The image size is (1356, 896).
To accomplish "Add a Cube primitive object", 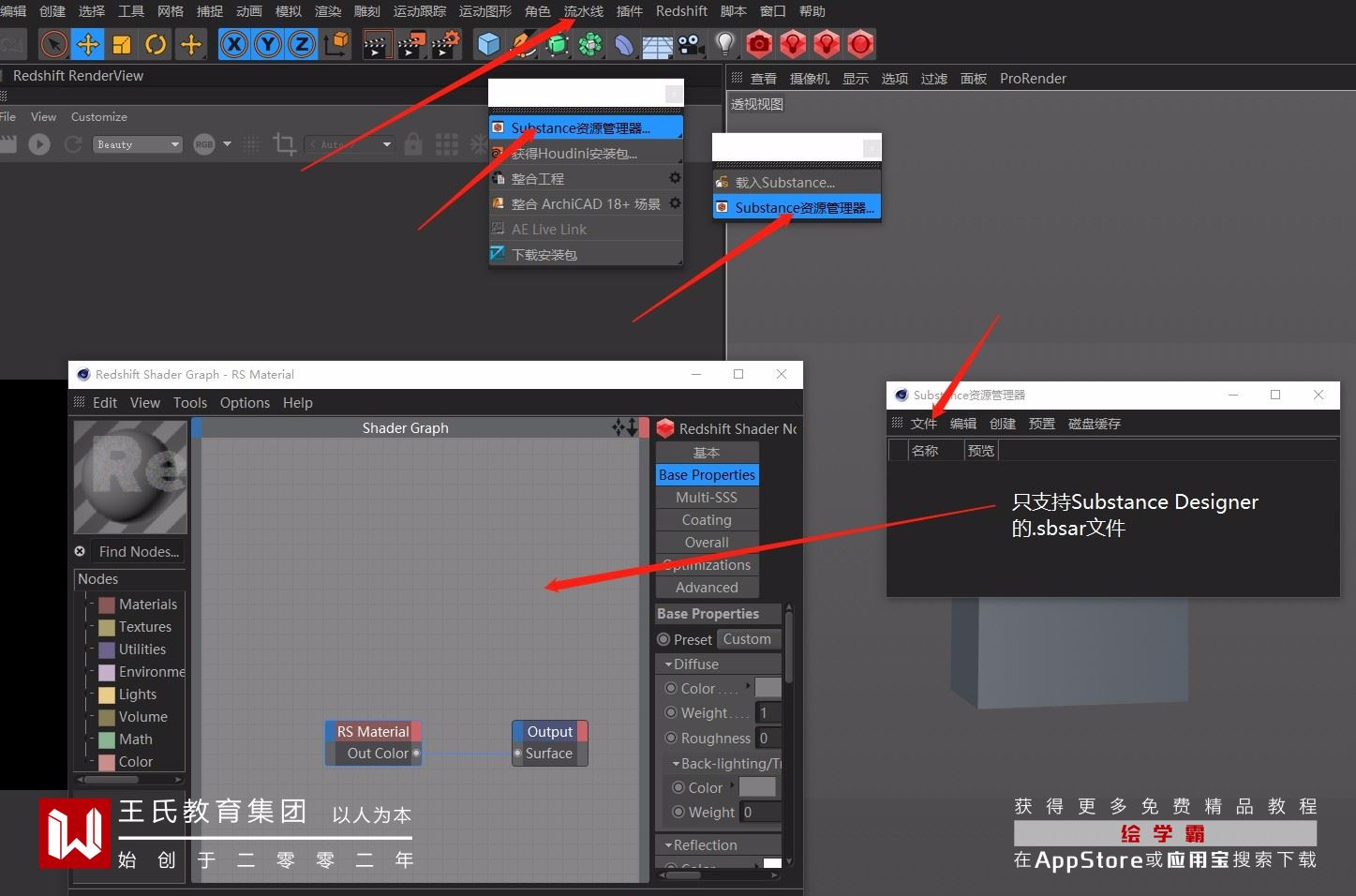I will point(488,44).
